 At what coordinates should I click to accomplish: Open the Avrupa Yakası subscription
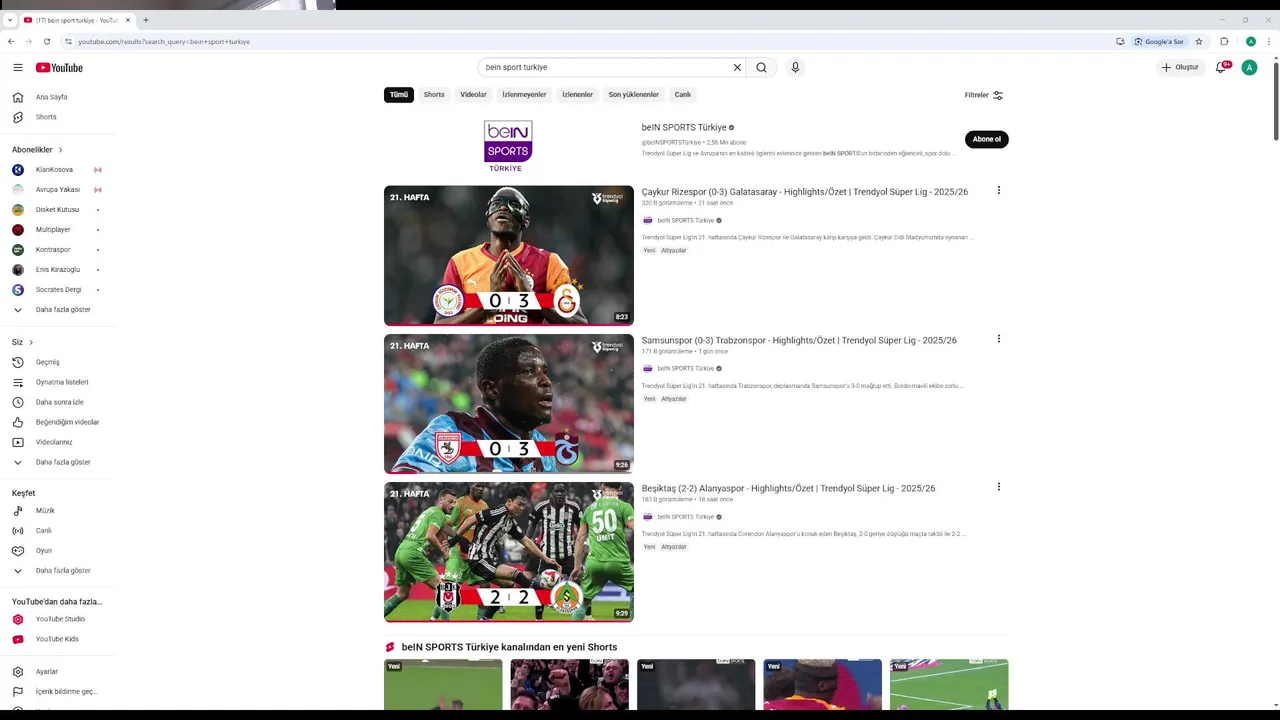pos(58,190)
